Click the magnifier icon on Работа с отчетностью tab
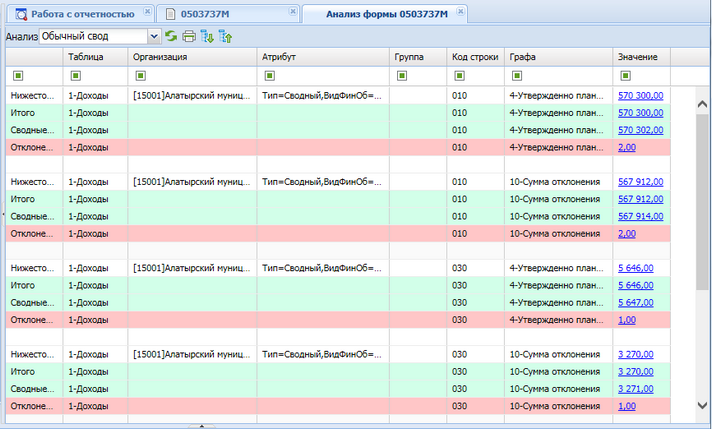This screenshot has height=429, width=712. 21,15
